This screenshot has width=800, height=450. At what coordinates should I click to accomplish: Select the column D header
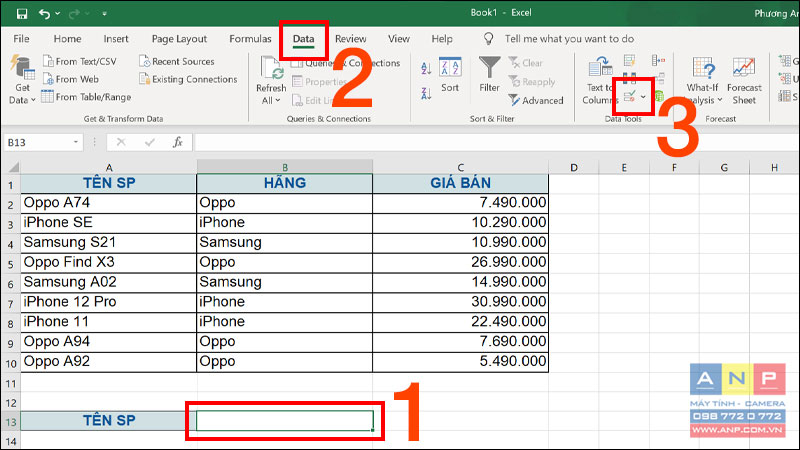coord(574,167)
